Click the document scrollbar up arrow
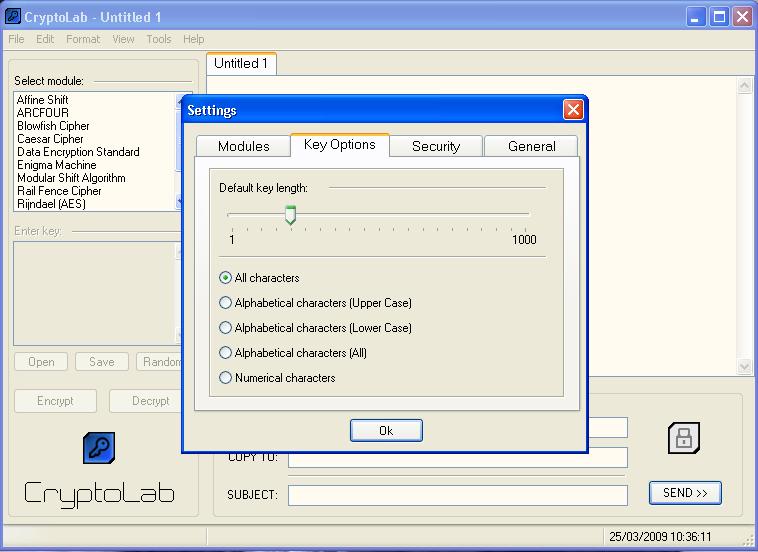This screenshot has width=758, height=552. coord(744,86)
